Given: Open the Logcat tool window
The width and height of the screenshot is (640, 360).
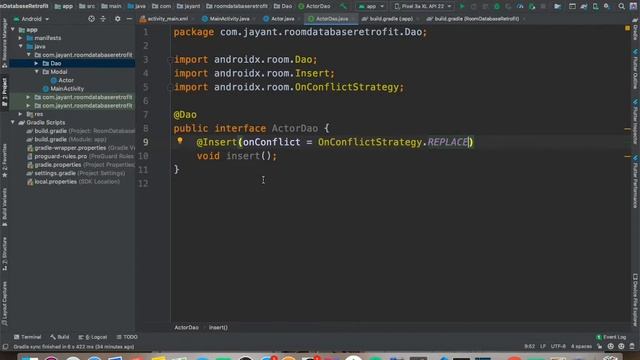Looking at the screenshot, I should (x=93, y=337).
